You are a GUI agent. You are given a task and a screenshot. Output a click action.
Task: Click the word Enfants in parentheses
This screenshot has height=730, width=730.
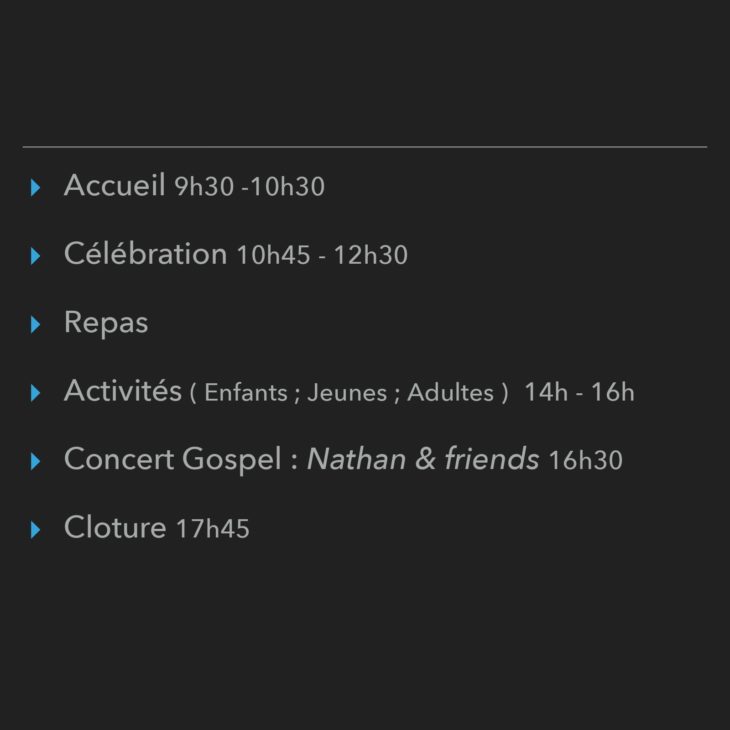coord(246,392)
